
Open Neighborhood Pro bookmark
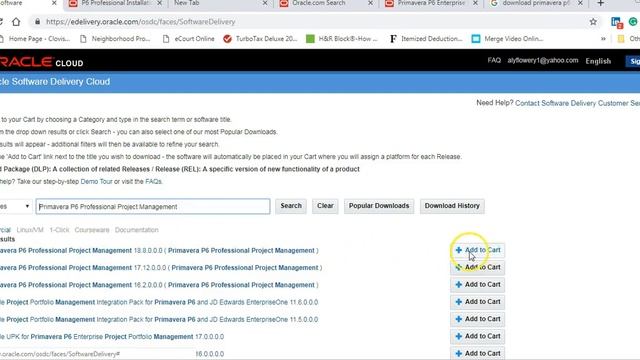pyautogui.click(x=116, y=39)
